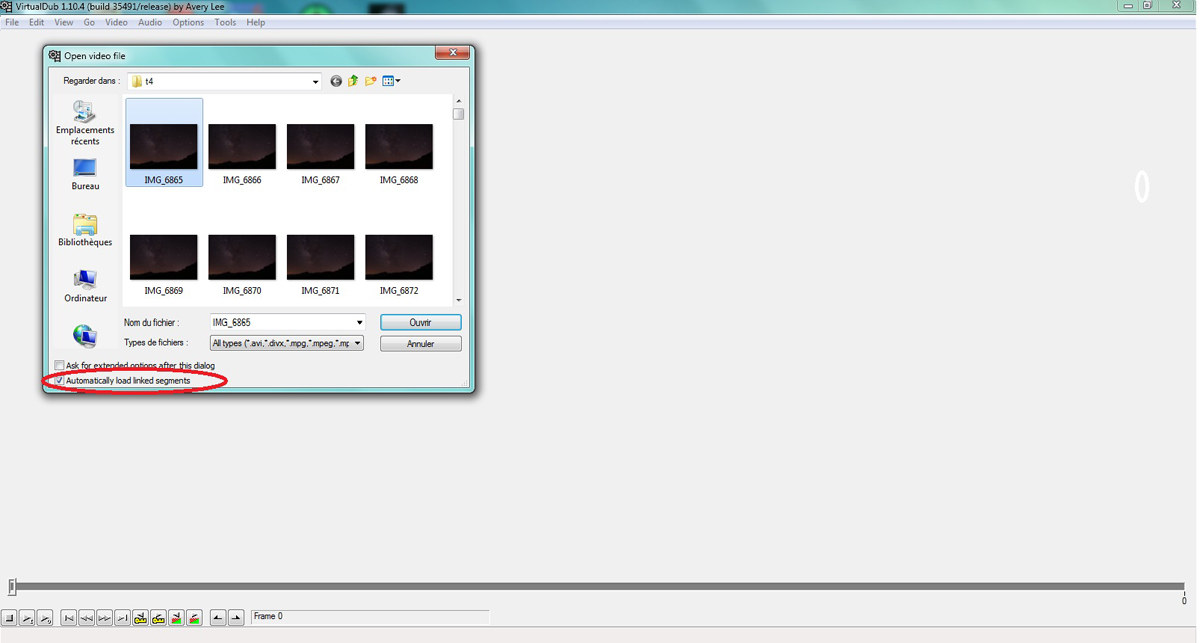
Task: Click the file list scroll up arrow
Action: (458, 100)
